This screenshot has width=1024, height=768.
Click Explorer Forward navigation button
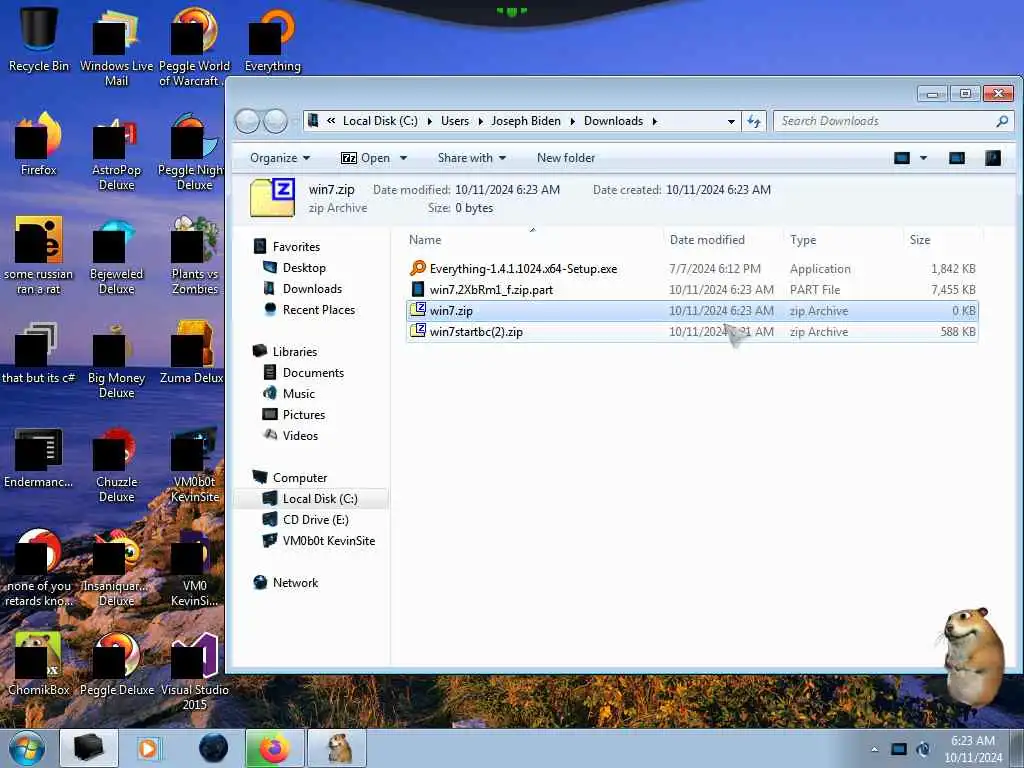pos(275,121)
